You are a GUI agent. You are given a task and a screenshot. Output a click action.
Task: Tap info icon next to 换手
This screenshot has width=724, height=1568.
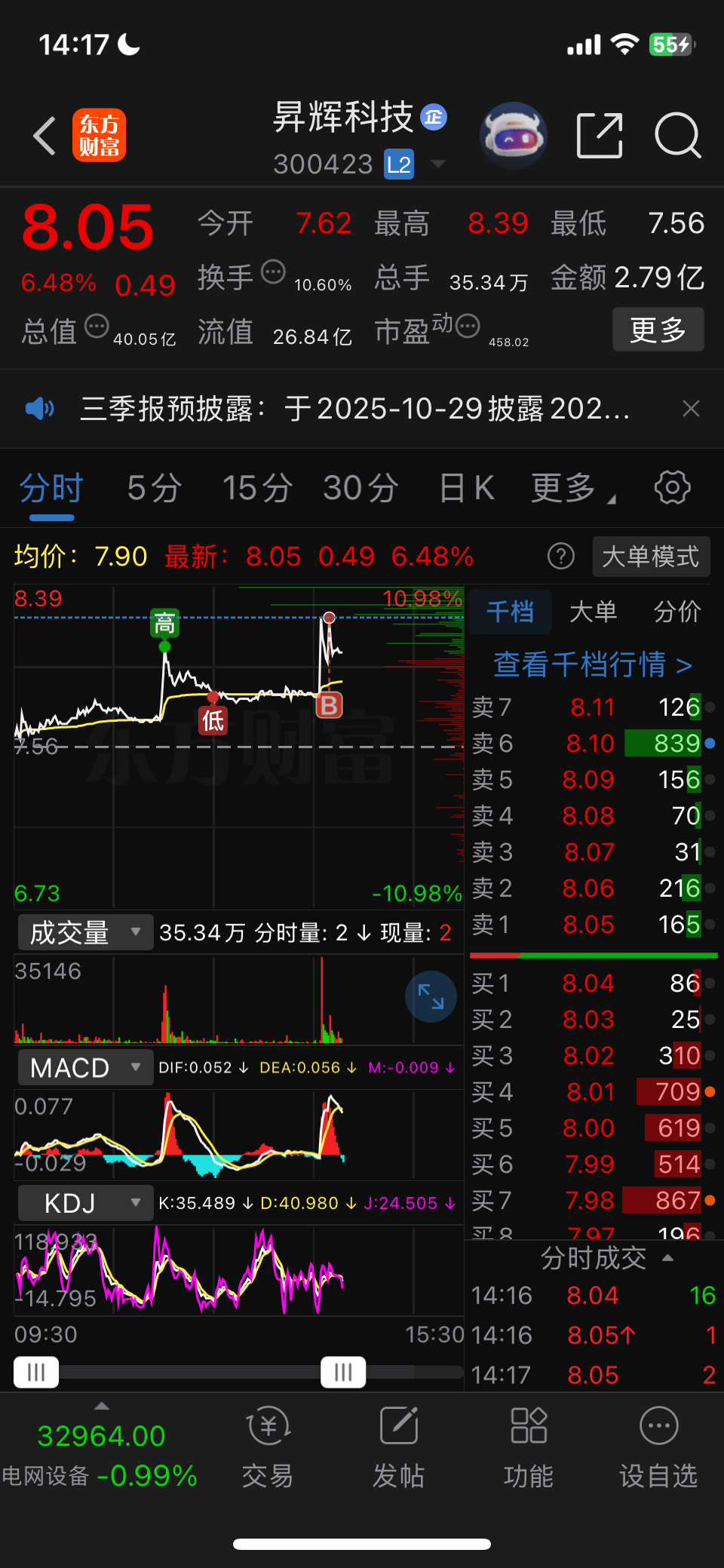click(273, 272)
